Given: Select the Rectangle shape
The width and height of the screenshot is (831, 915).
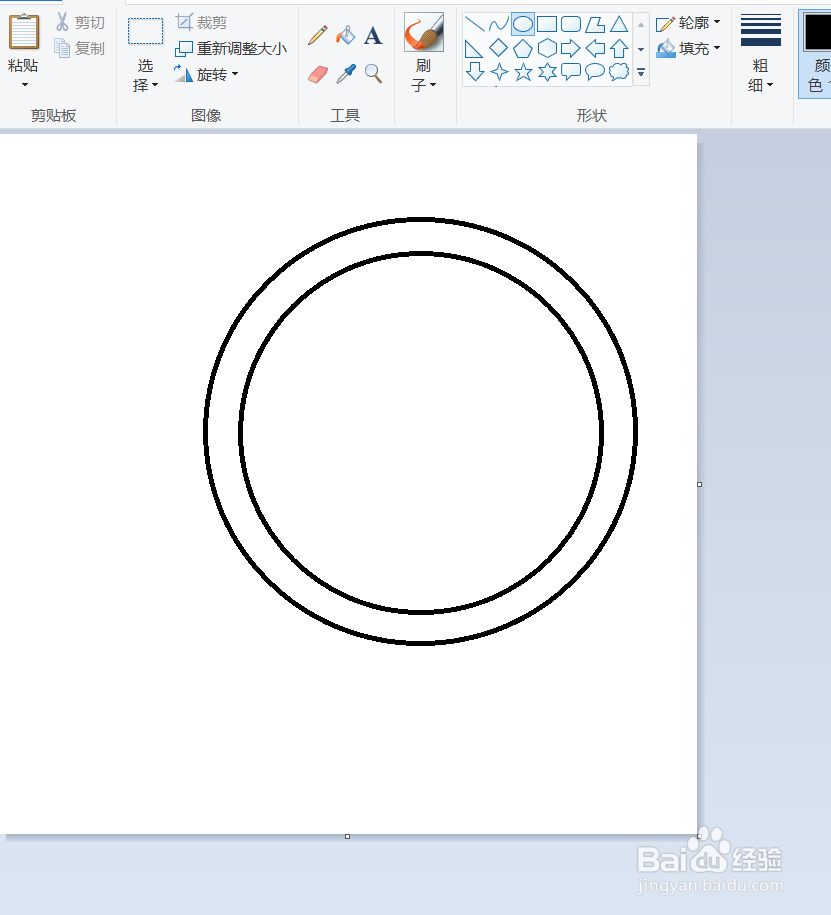Looking at the screenshot, I should (x=547, y=24).
